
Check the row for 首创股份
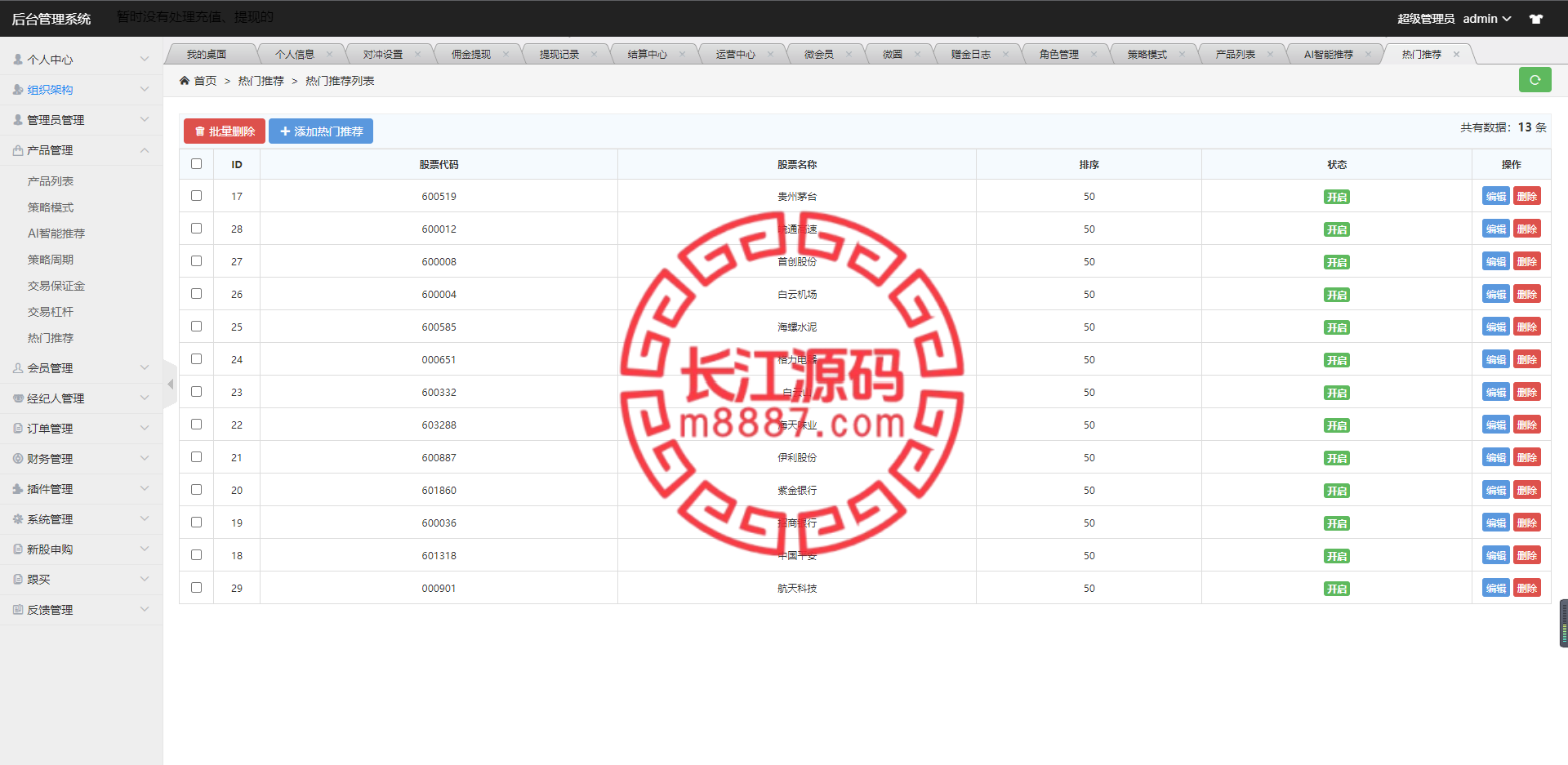click(196, 261)
